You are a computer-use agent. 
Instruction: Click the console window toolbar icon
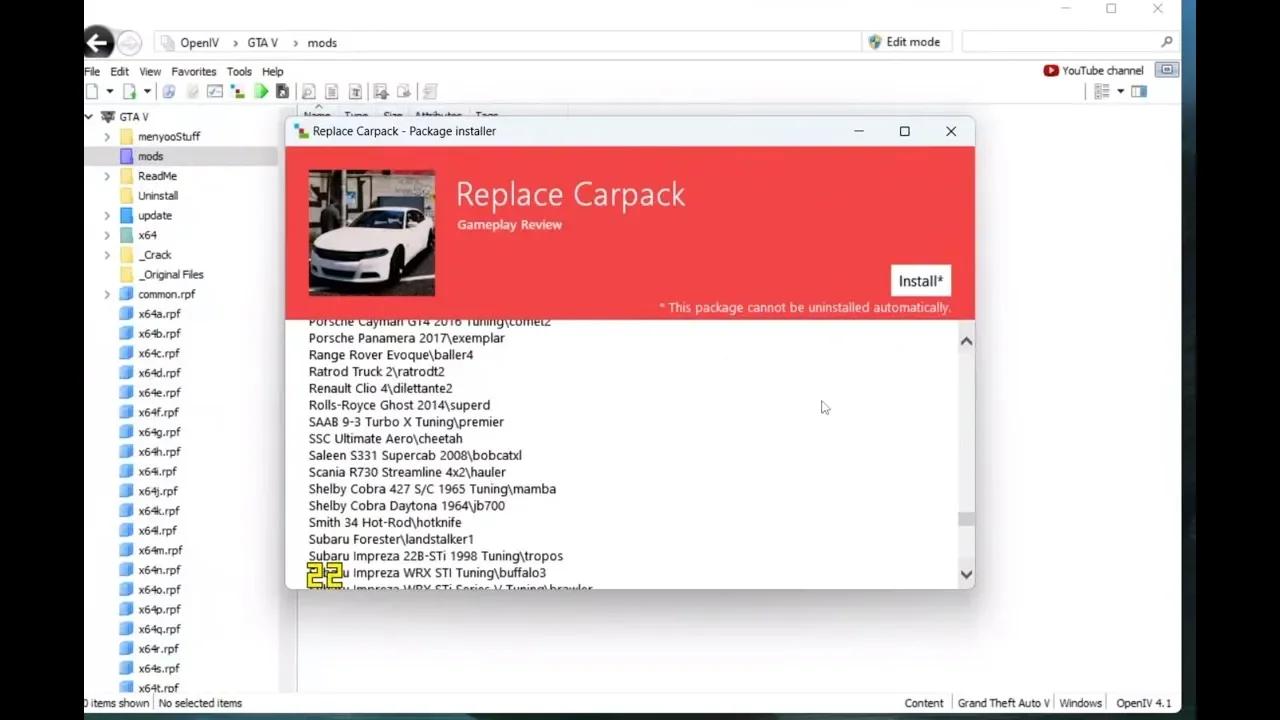click(x=214, y=91)
